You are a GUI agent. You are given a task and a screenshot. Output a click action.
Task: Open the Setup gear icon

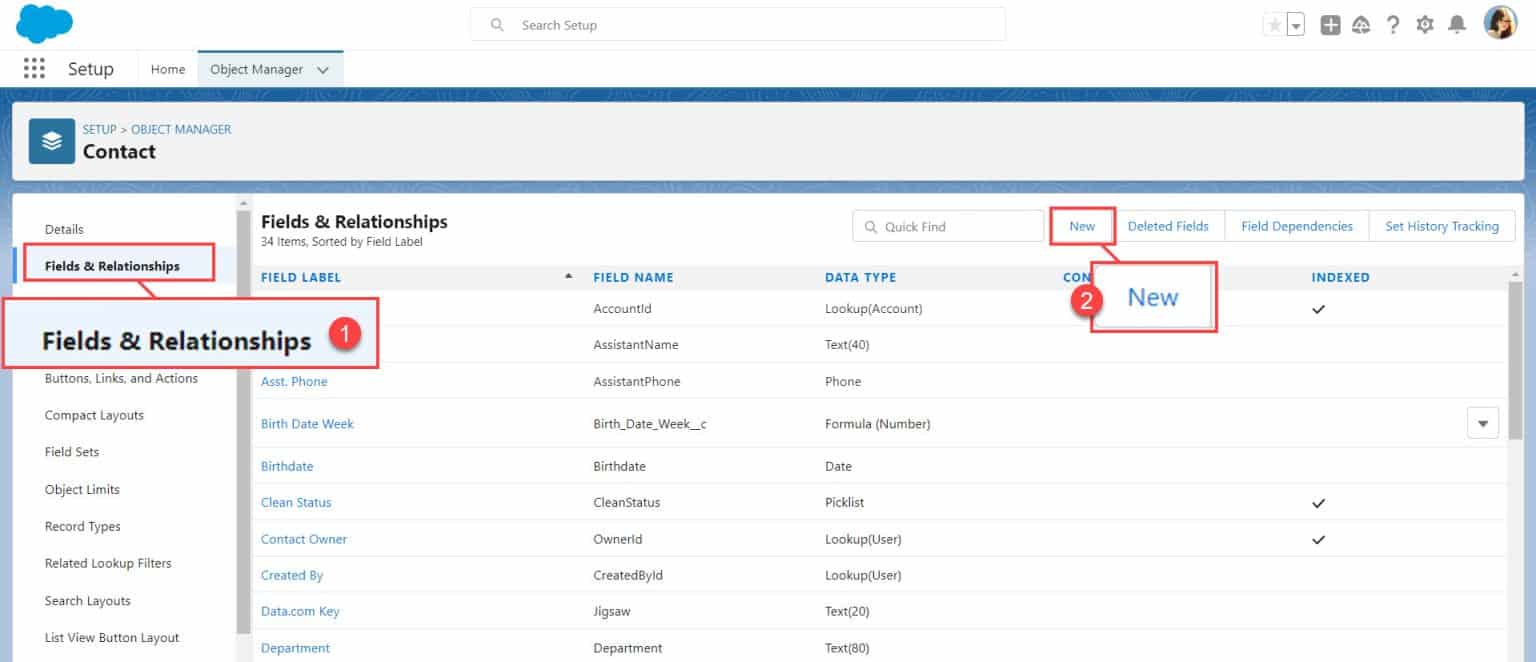(1425, 26)
